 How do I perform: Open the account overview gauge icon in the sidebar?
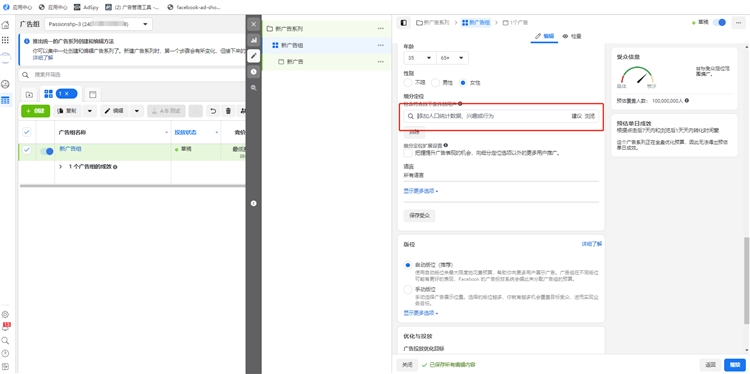(5, 84)
